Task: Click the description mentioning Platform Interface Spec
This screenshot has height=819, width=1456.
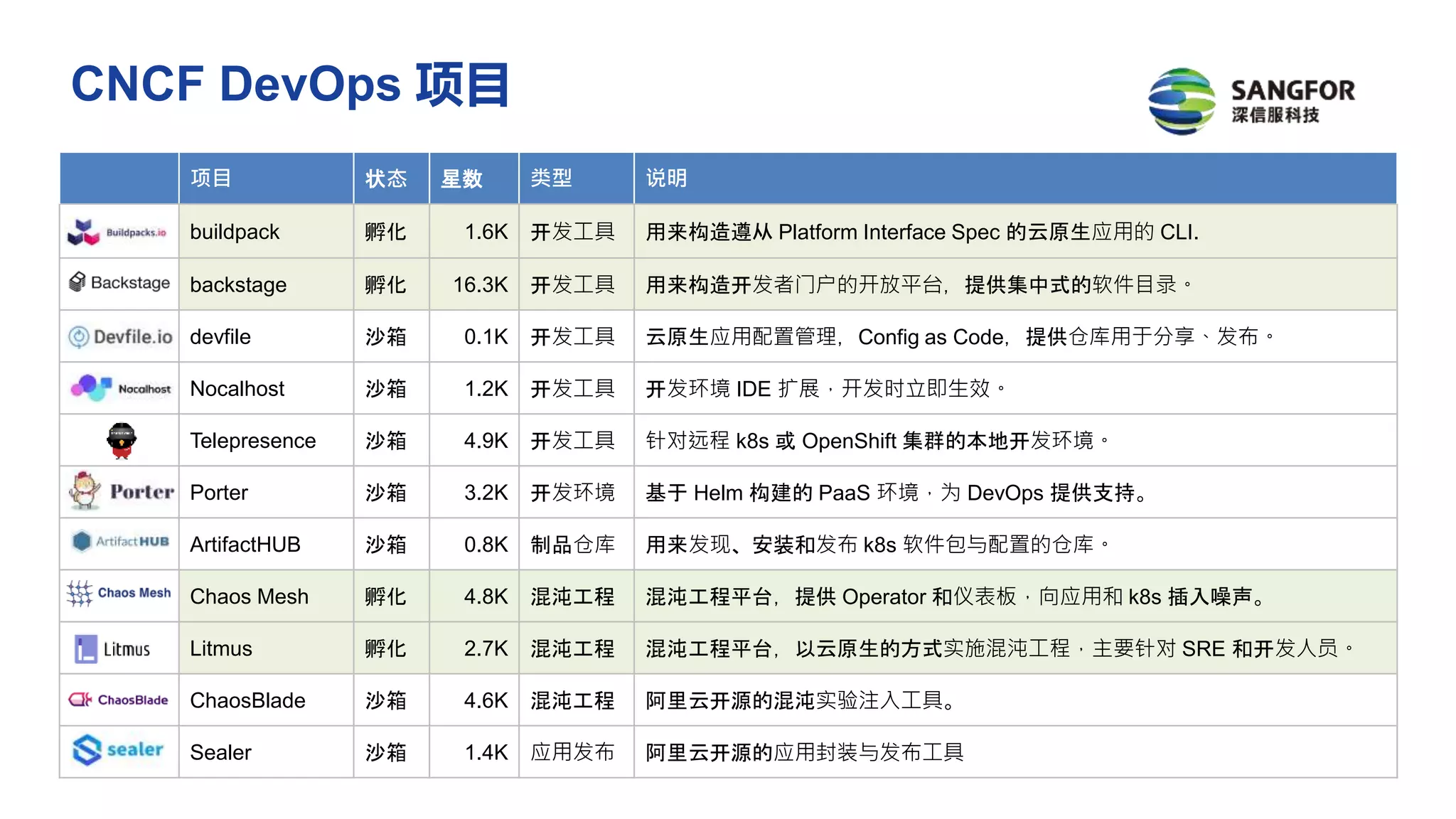Action: (x=922, y=232)
